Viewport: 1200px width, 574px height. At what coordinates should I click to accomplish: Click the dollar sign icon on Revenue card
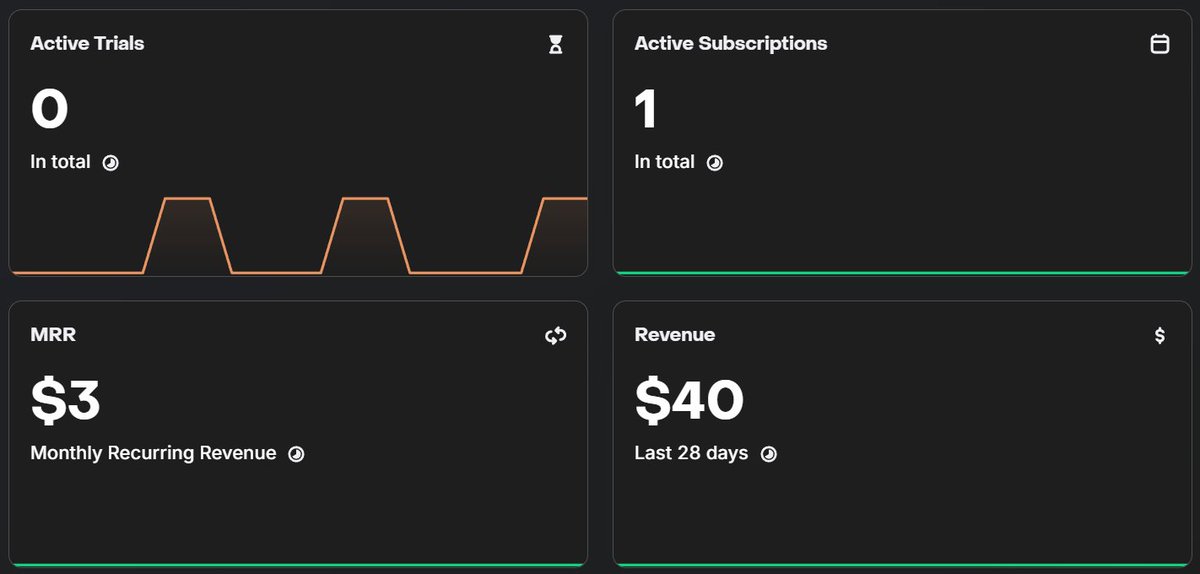1160,336
